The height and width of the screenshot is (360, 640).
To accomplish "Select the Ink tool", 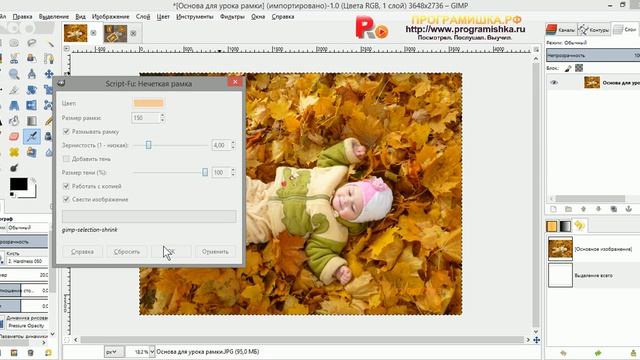I will point(48,136).
